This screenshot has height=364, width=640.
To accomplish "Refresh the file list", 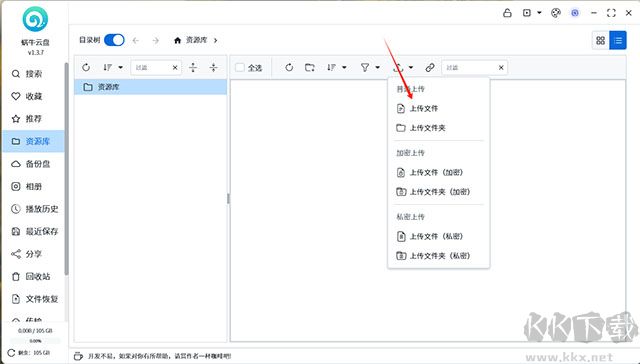I will tap(289, 67).
